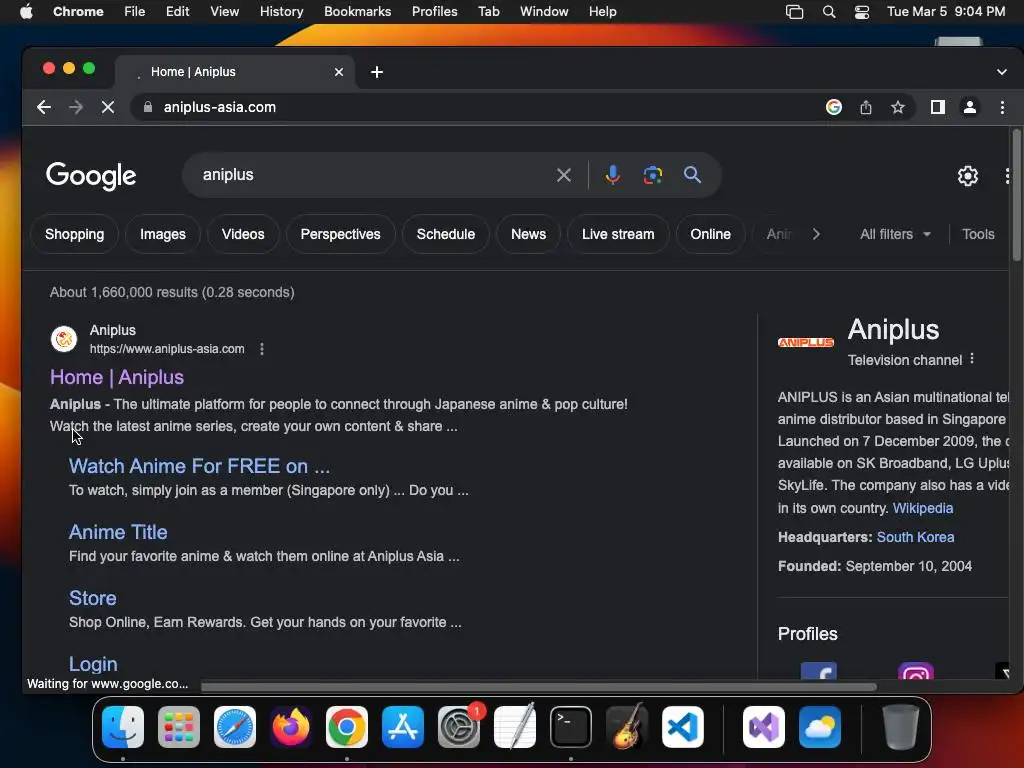The image size is (1024, 768).
Task: Filter results by Shopping
Action: (74, 234)
